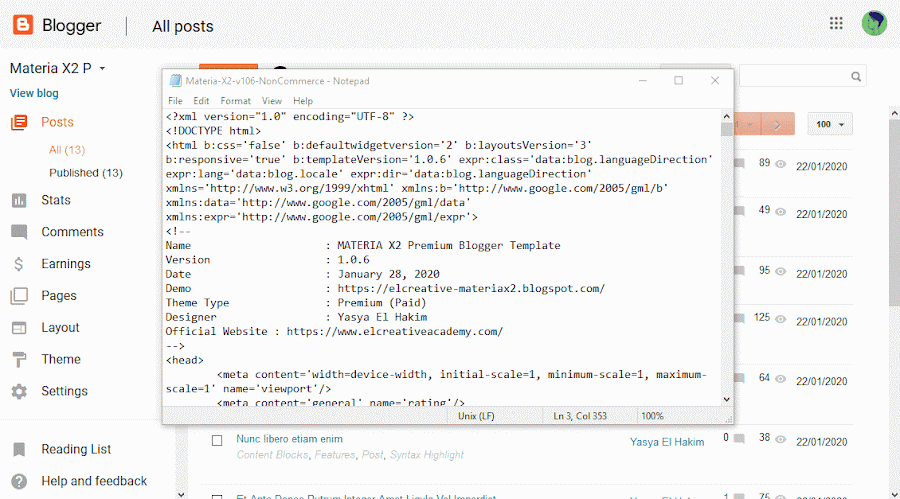This screenshot has height=499, width=900.
Task: Open the 100 posts-per-page dropdown
Action: click(x=830, y=125)
